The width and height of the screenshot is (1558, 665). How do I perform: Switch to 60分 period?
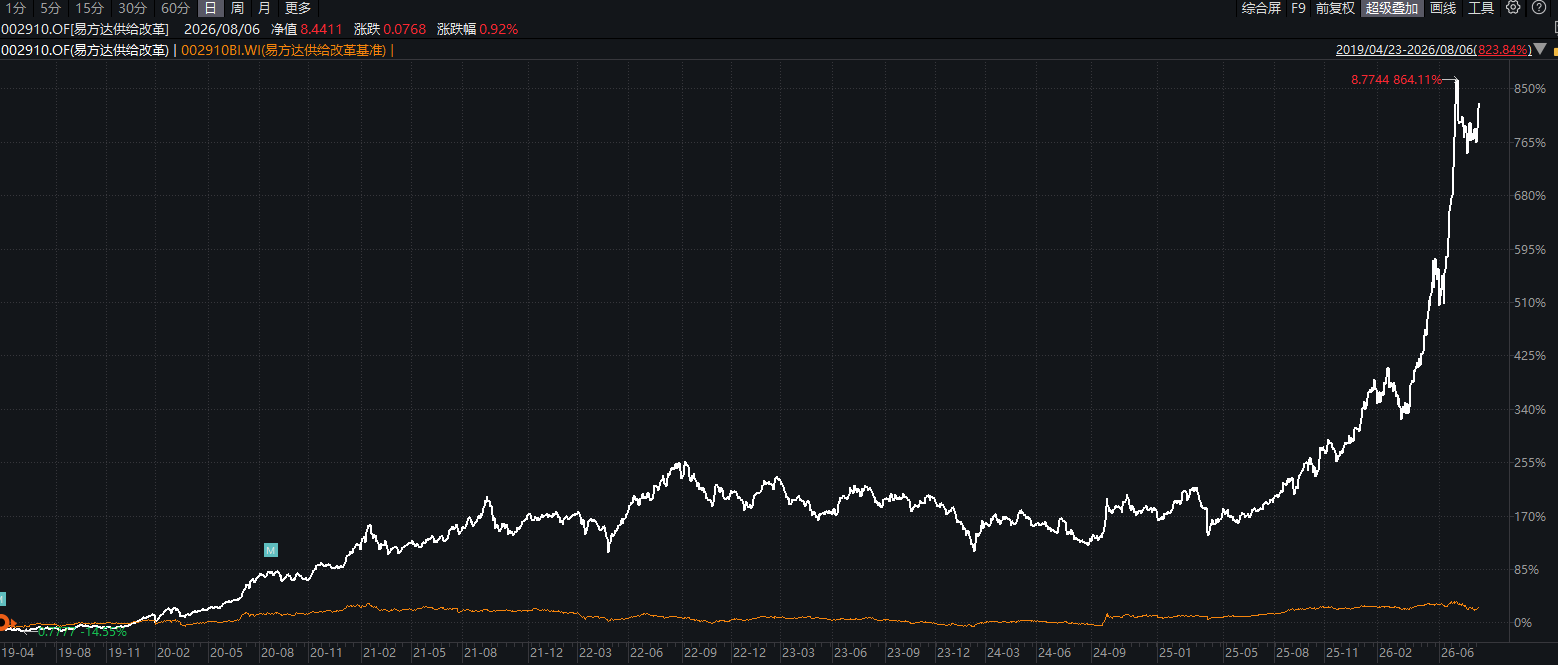point(175,8)
